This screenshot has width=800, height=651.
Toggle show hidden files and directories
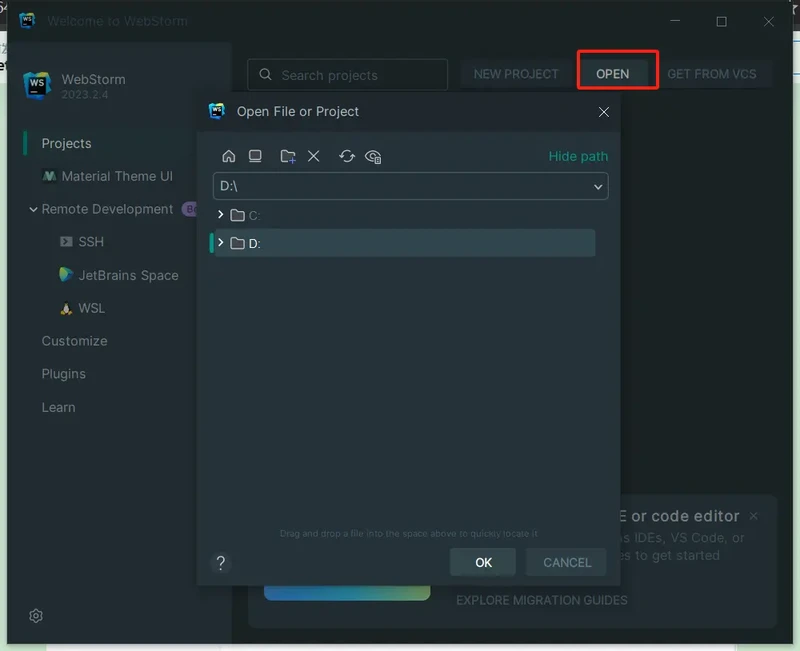tap(373, 156)
